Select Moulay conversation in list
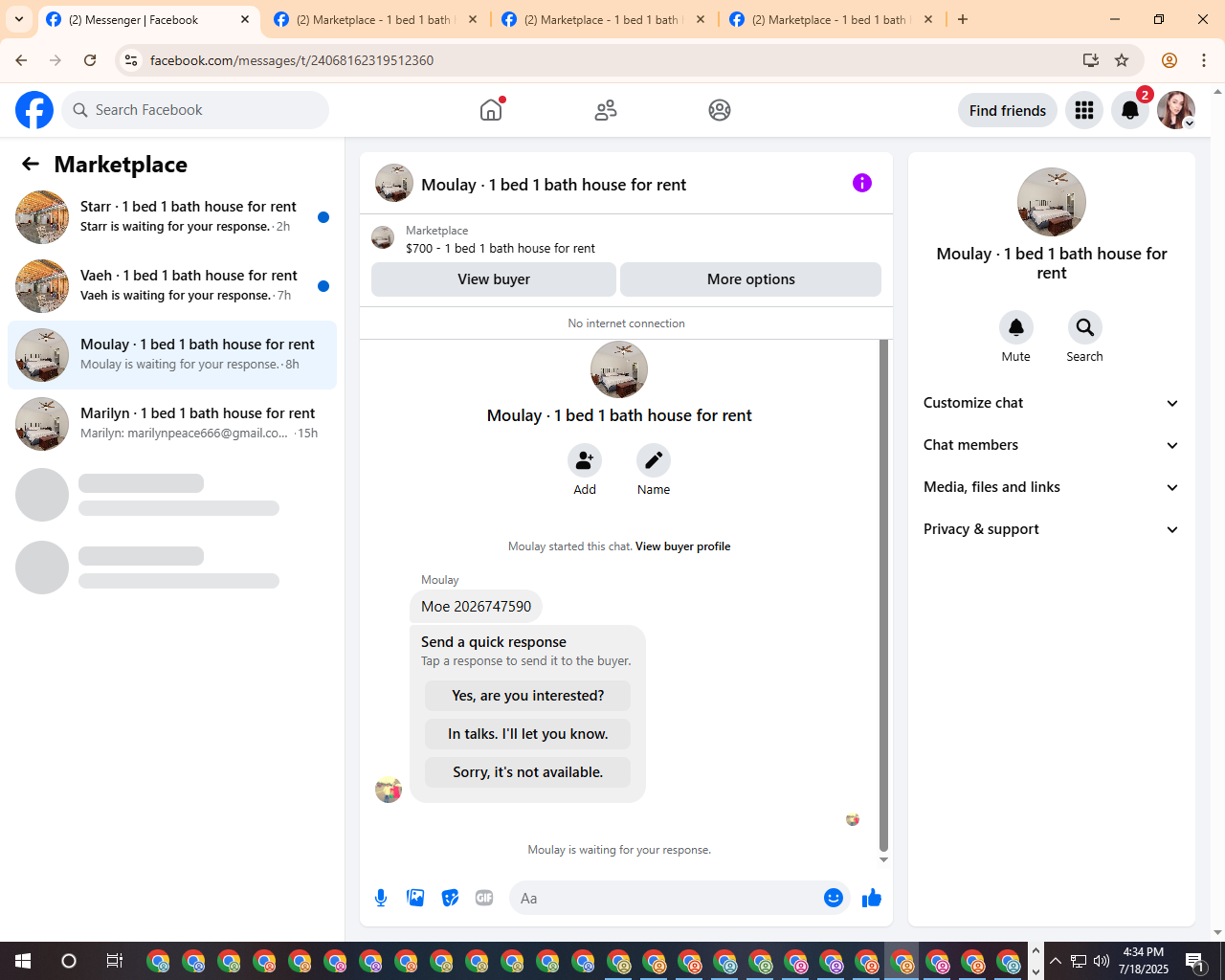 [x=172, y=355]
